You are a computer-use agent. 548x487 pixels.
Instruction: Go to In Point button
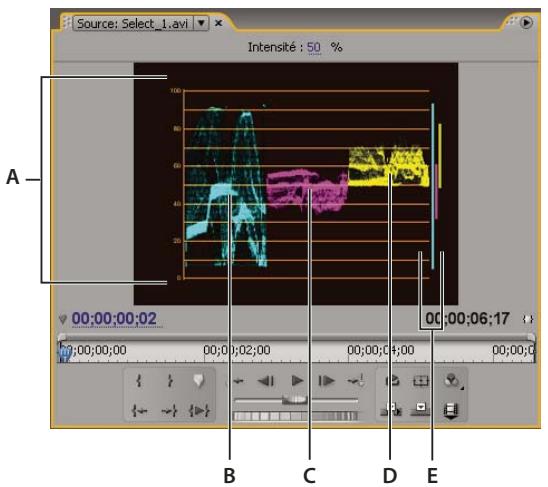139,410
